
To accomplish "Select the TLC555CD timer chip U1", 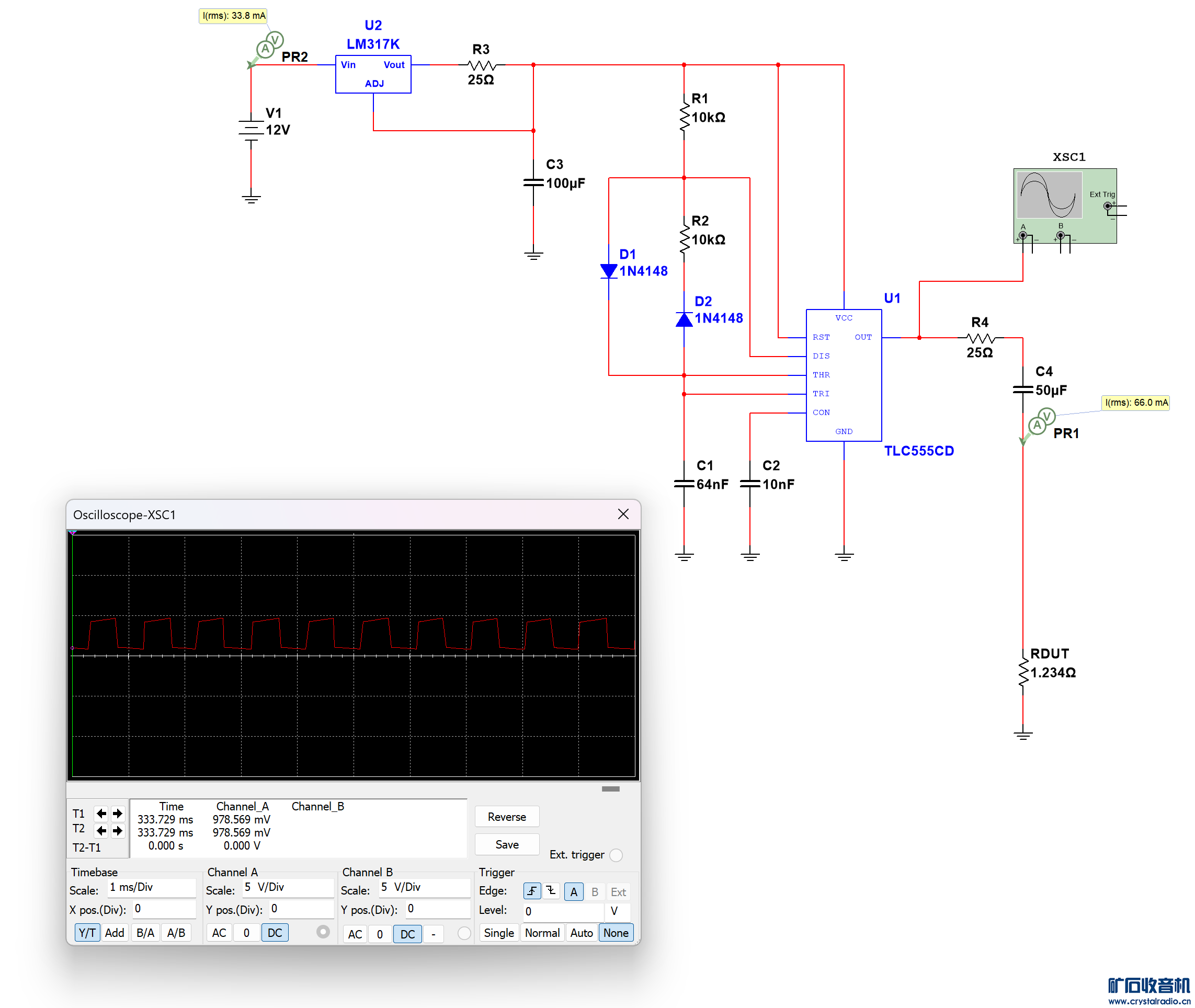I will coord(844,375).
